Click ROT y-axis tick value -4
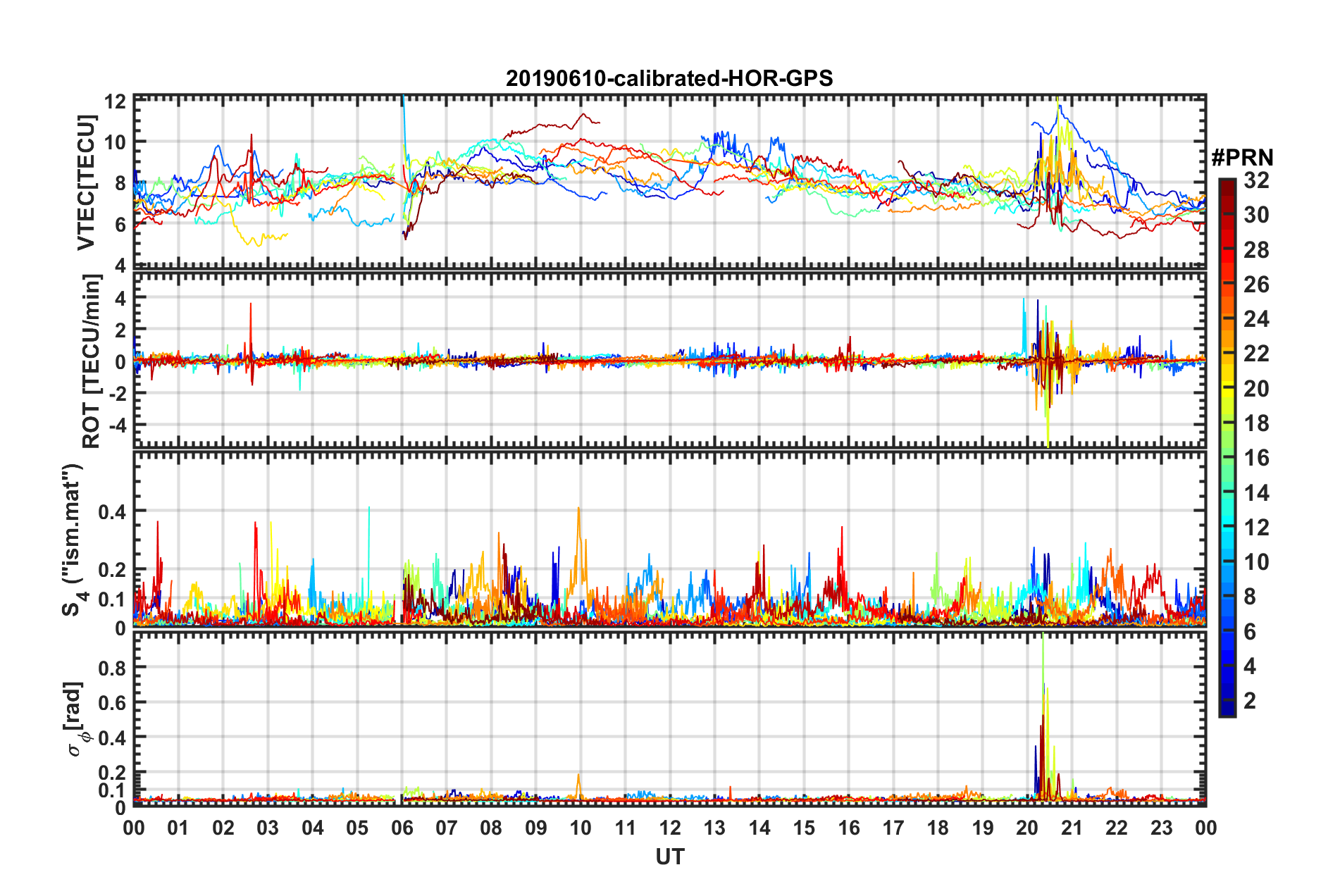Image resolution: width=1340 pixels, height=896 pixels. [x=118, y=425]
